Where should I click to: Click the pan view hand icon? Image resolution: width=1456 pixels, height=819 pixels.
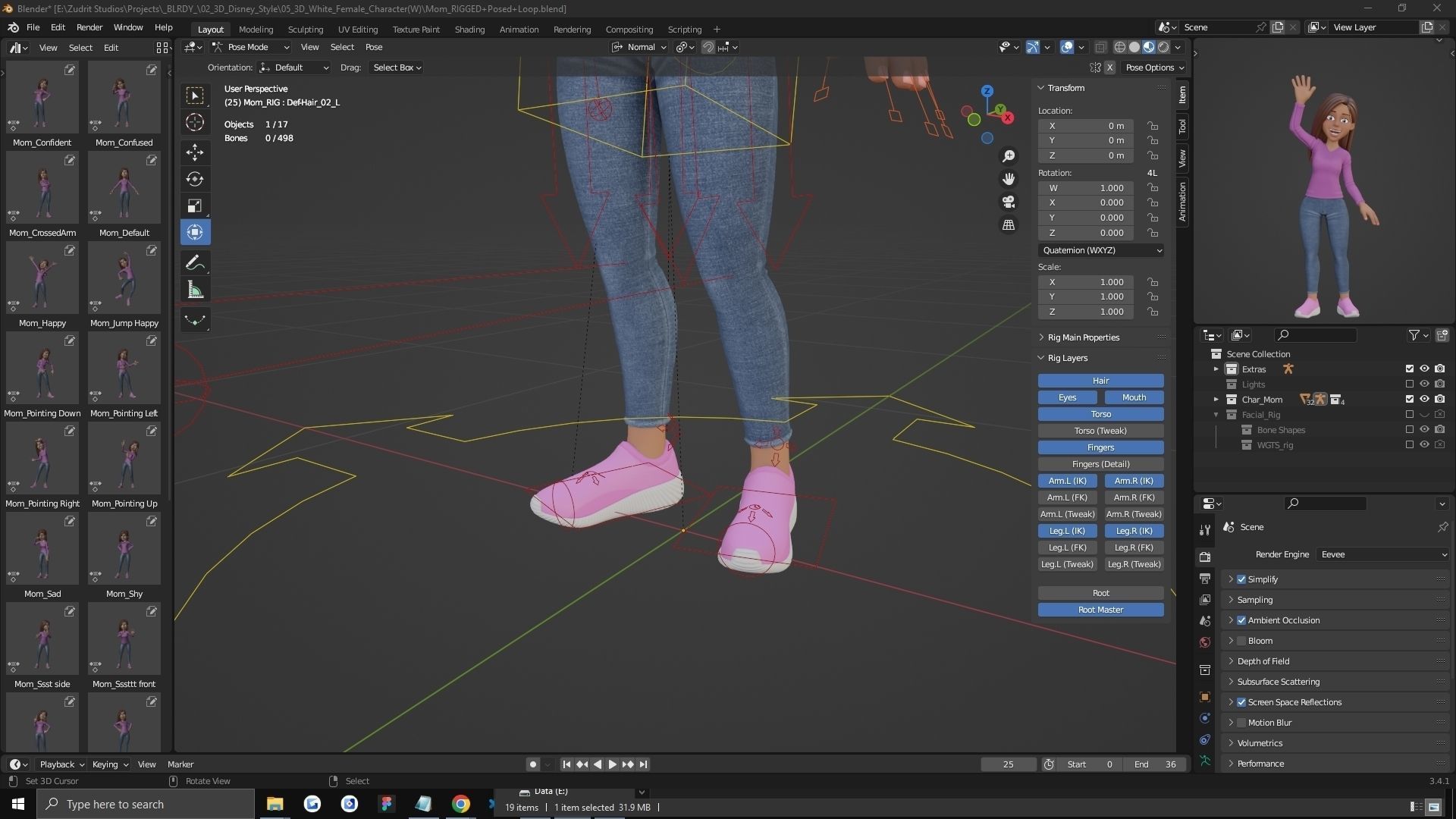pos(1009,179)
